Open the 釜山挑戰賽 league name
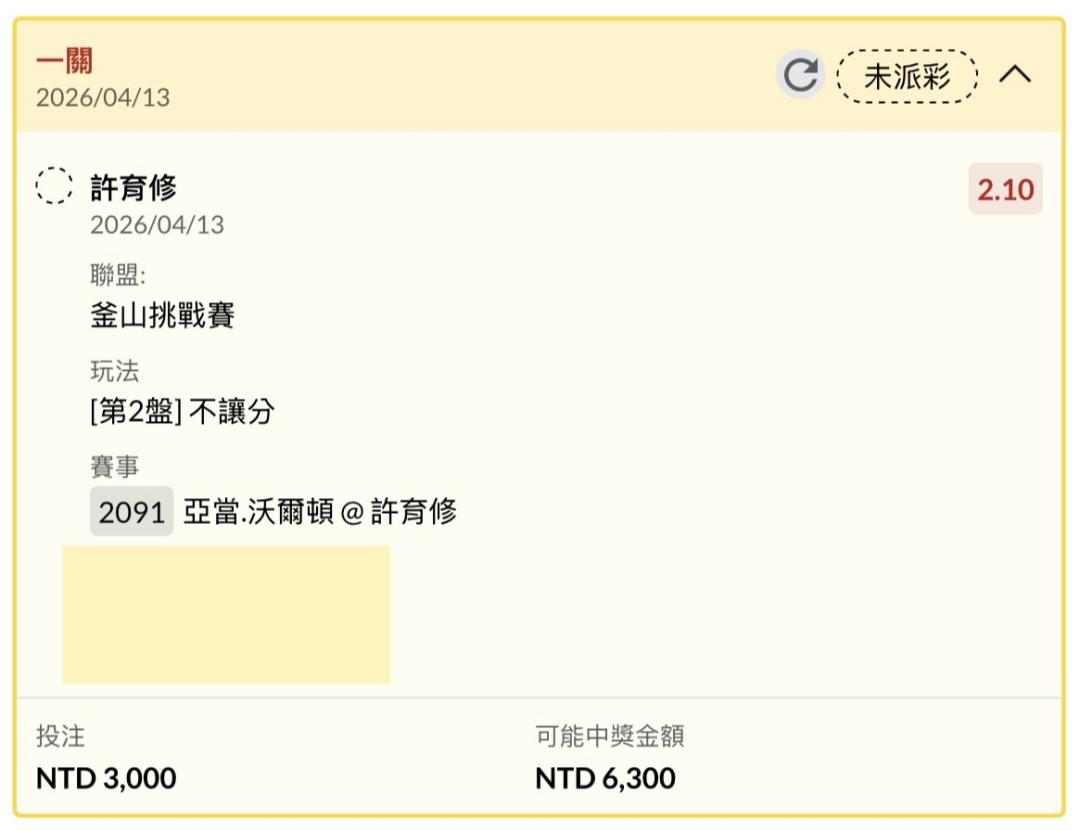Viewport: 1080px width, 831px height. [x=162, y=316]
